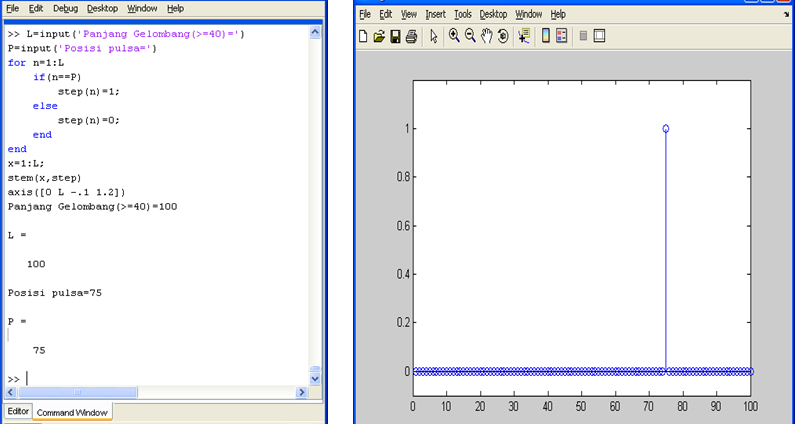This screenshot has width=806, height=424.
Task: Click x-axis tick label 100
Action: (750, 407)
